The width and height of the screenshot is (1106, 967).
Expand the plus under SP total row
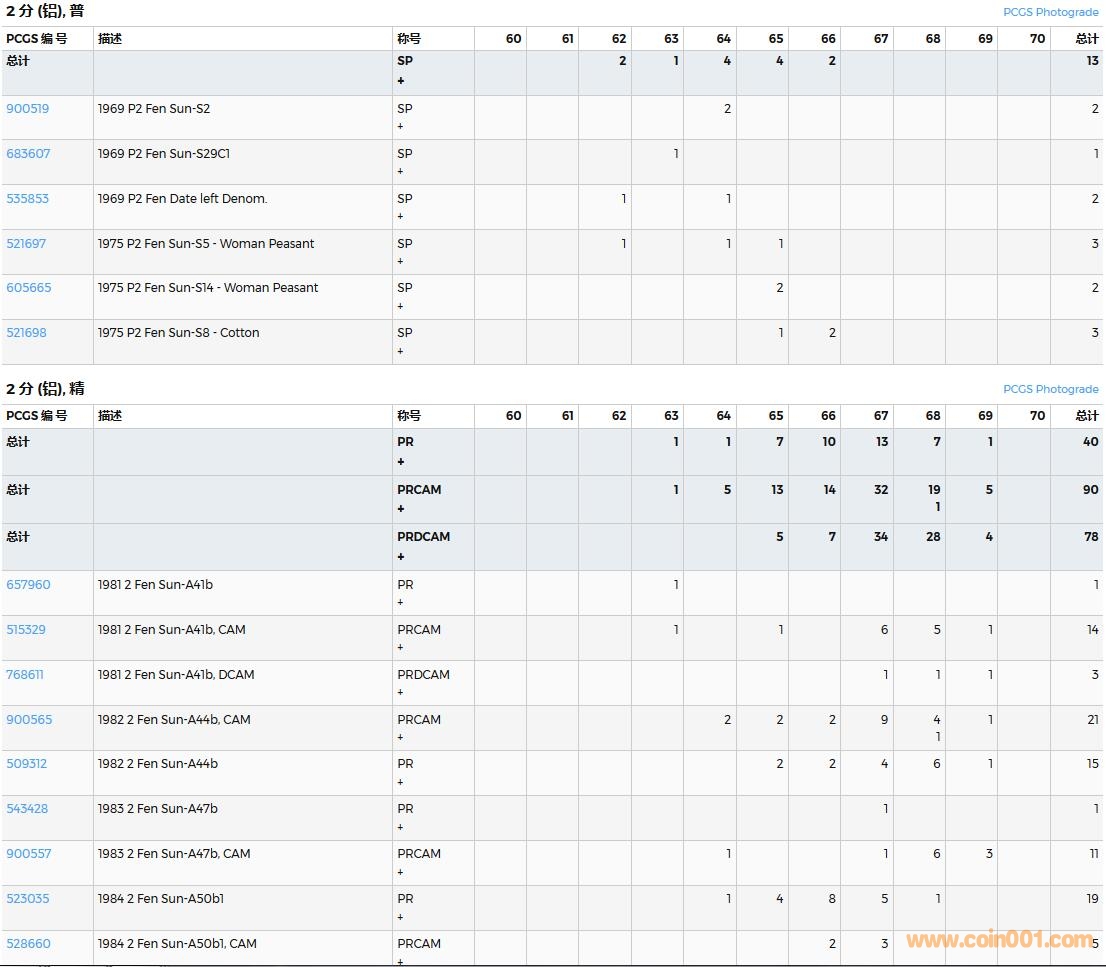pyautogui.click(x=401, y=81)
